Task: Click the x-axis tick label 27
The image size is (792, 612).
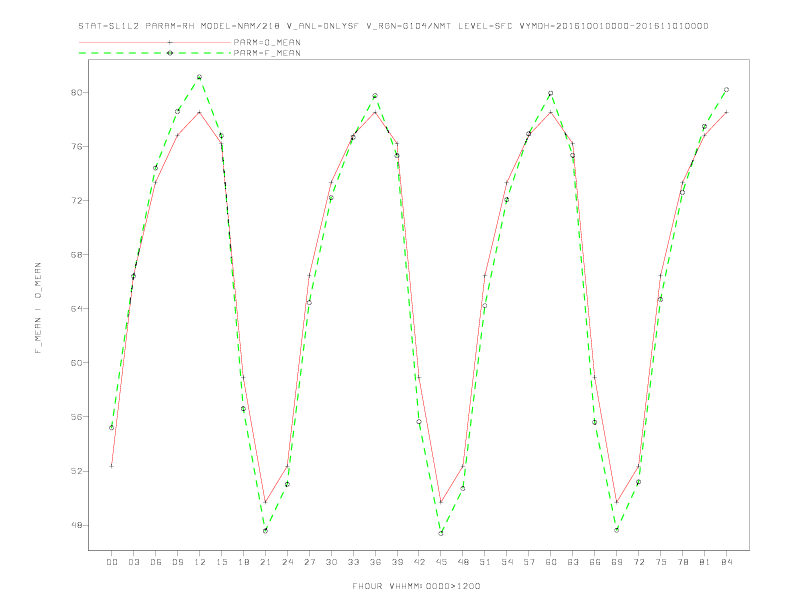Action: coord(309,562)
